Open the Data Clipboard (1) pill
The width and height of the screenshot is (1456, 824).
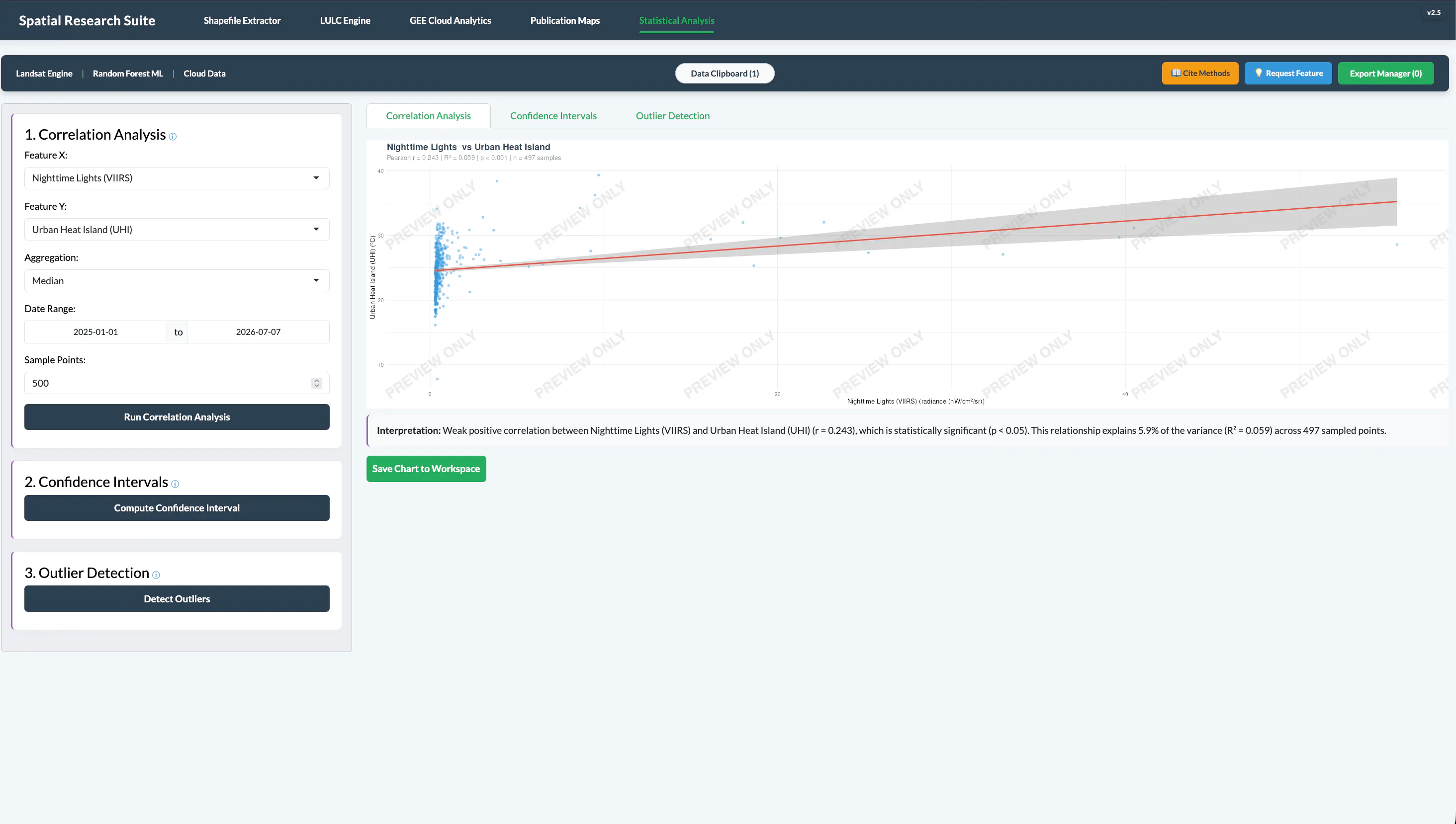(725, 74)
